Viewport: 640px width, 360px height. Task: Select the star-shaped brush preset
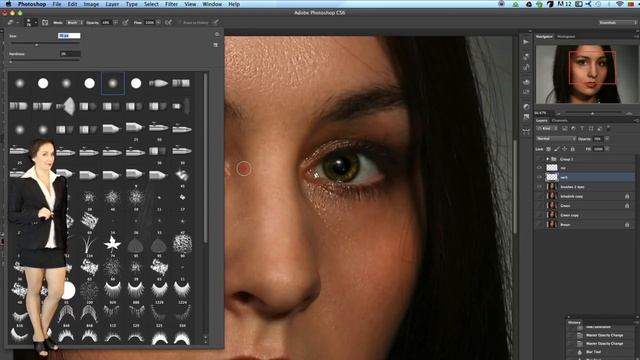click(x=112, y=244)
